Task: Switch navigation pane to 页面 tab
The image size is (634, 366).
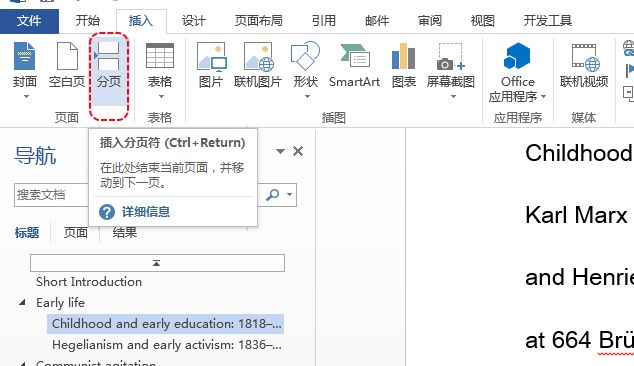Action: 76,233
